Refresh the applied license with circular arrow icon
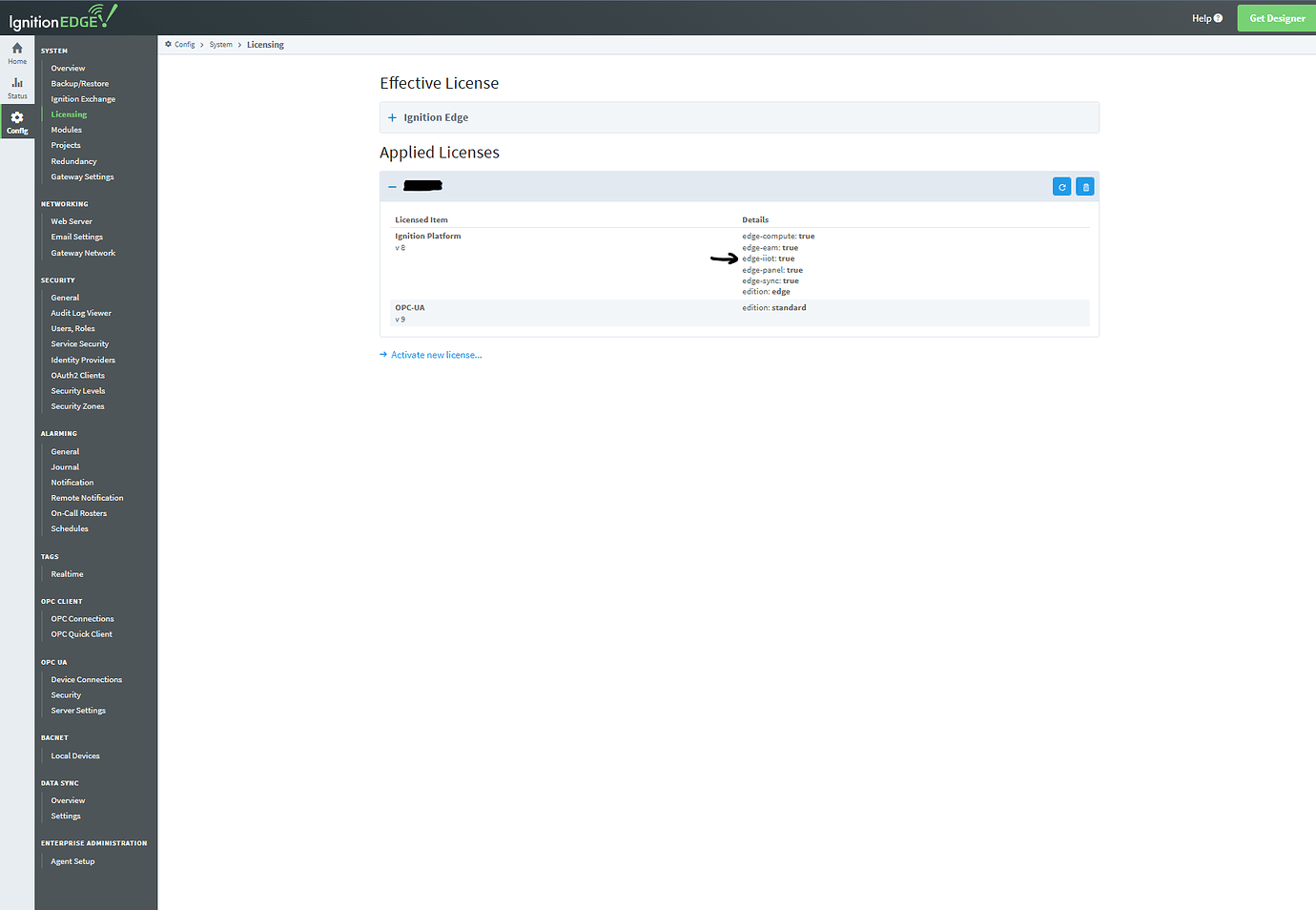 pyautogui.click(x=1061, y=186)
